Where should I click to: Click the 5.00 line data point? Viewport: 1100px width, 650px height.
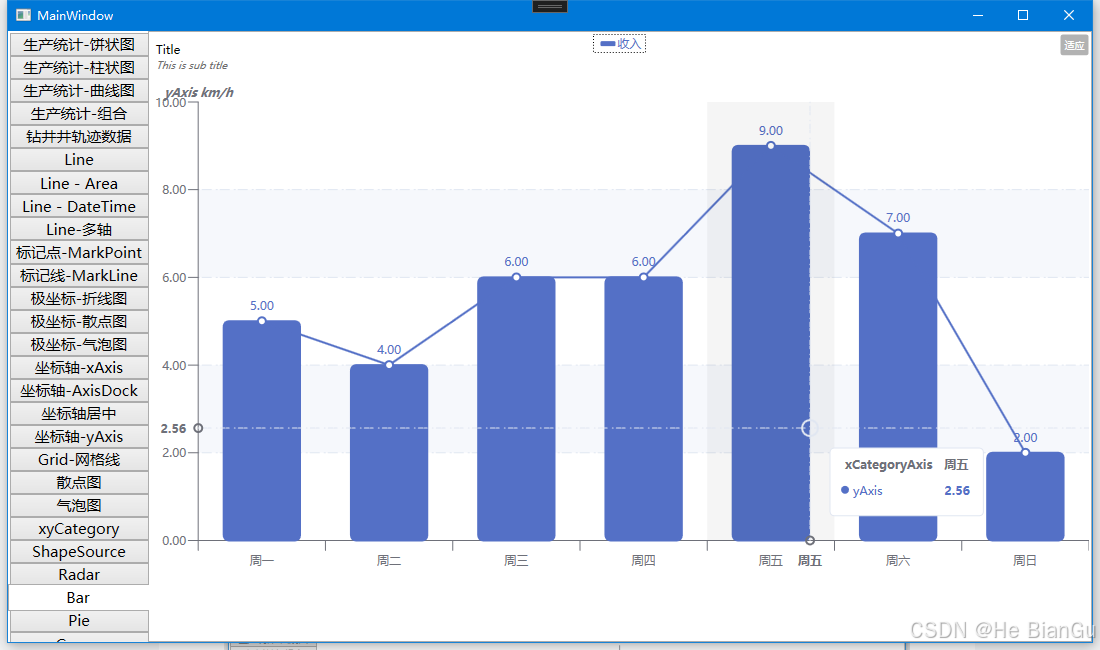tap(262, 320)
